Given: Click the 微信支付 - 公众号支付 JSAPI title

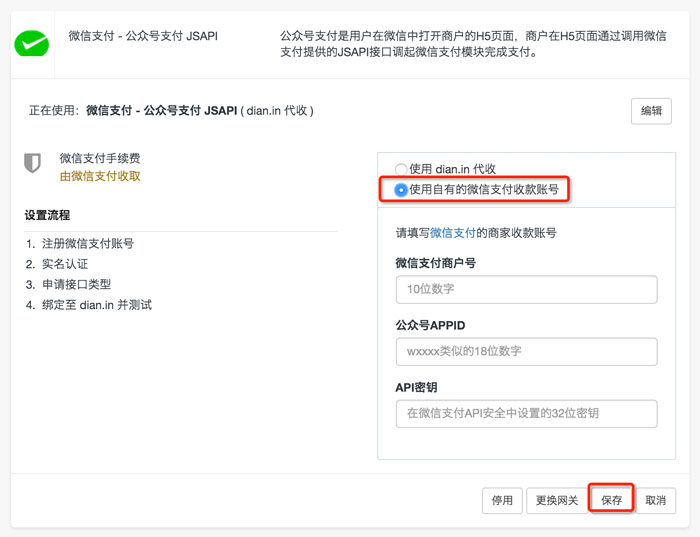Looking at the screenshot, I should pyautogui.click(x=143, y=36).
